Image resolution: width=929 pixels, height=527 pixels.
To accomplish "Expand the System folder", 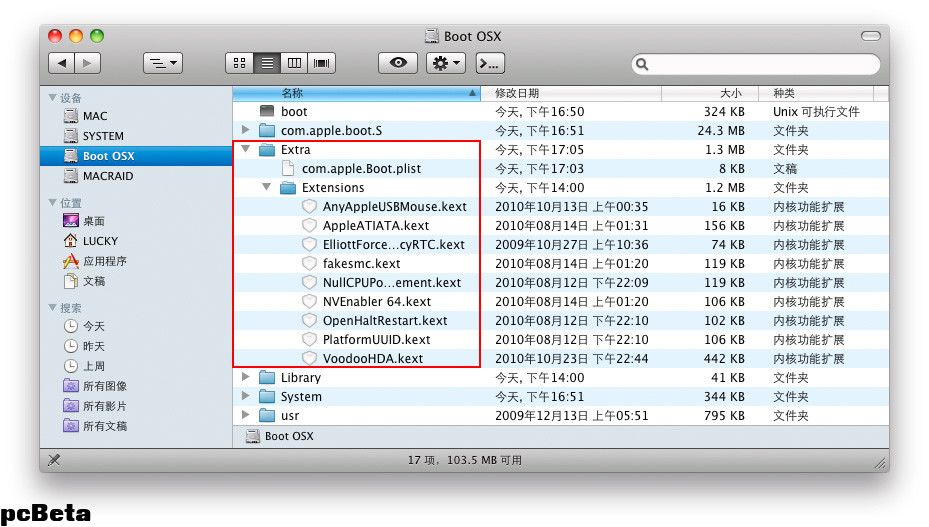I will click(245, 396).
